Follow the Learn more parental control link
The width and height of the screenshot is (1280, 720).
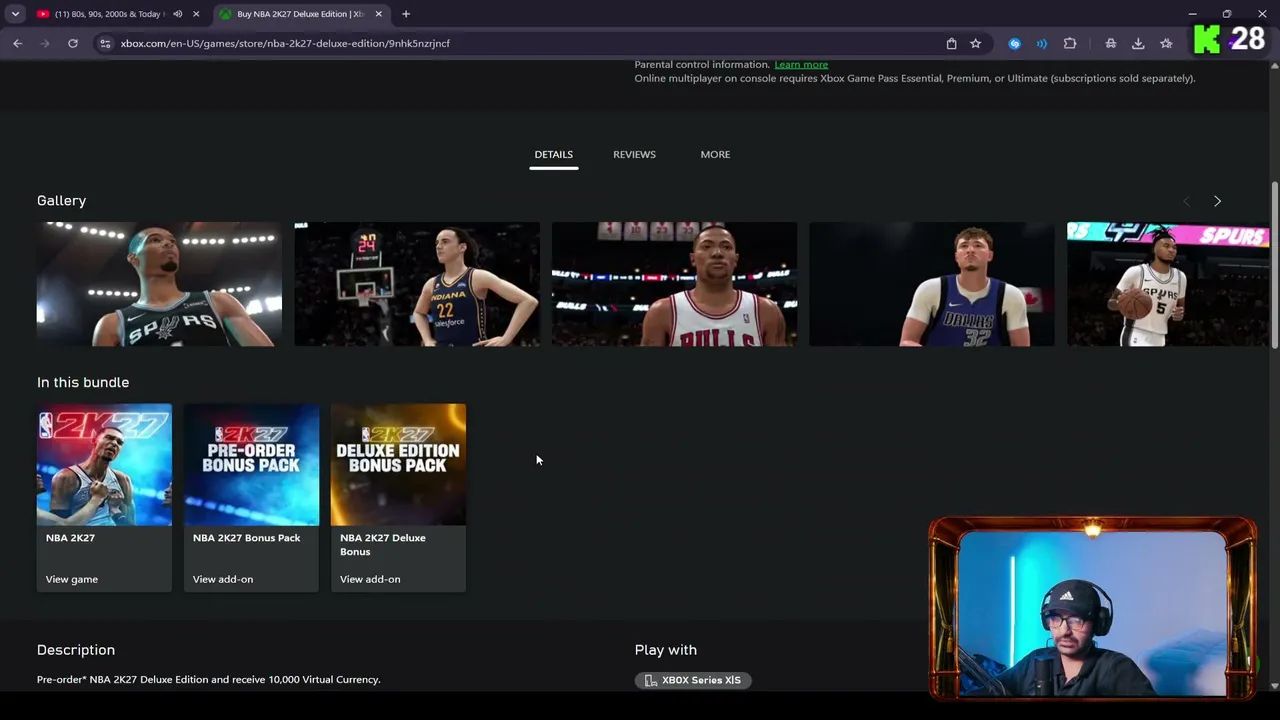click(801, 64)
